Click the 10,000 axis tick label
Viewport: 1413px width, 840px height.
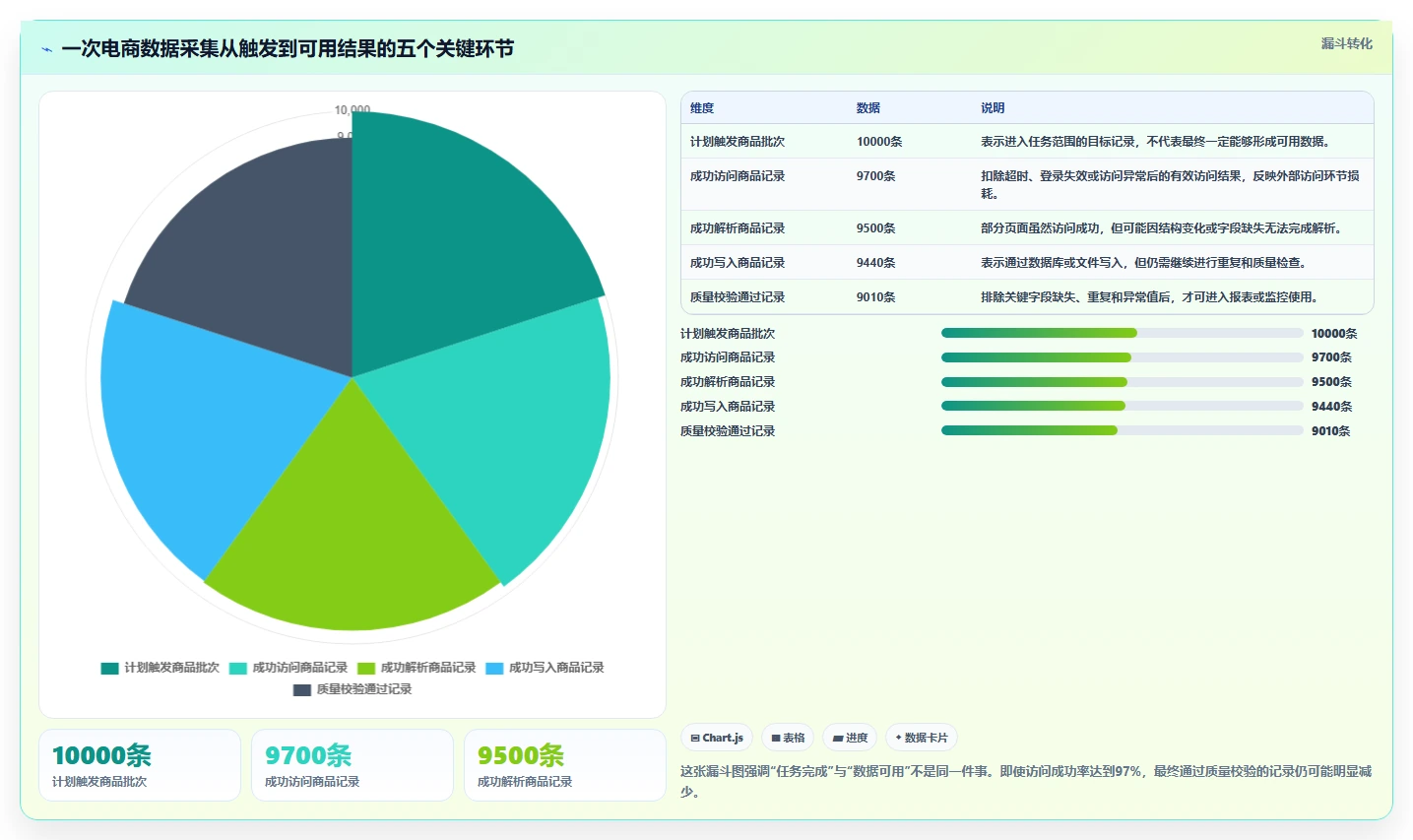coord(353,109)
